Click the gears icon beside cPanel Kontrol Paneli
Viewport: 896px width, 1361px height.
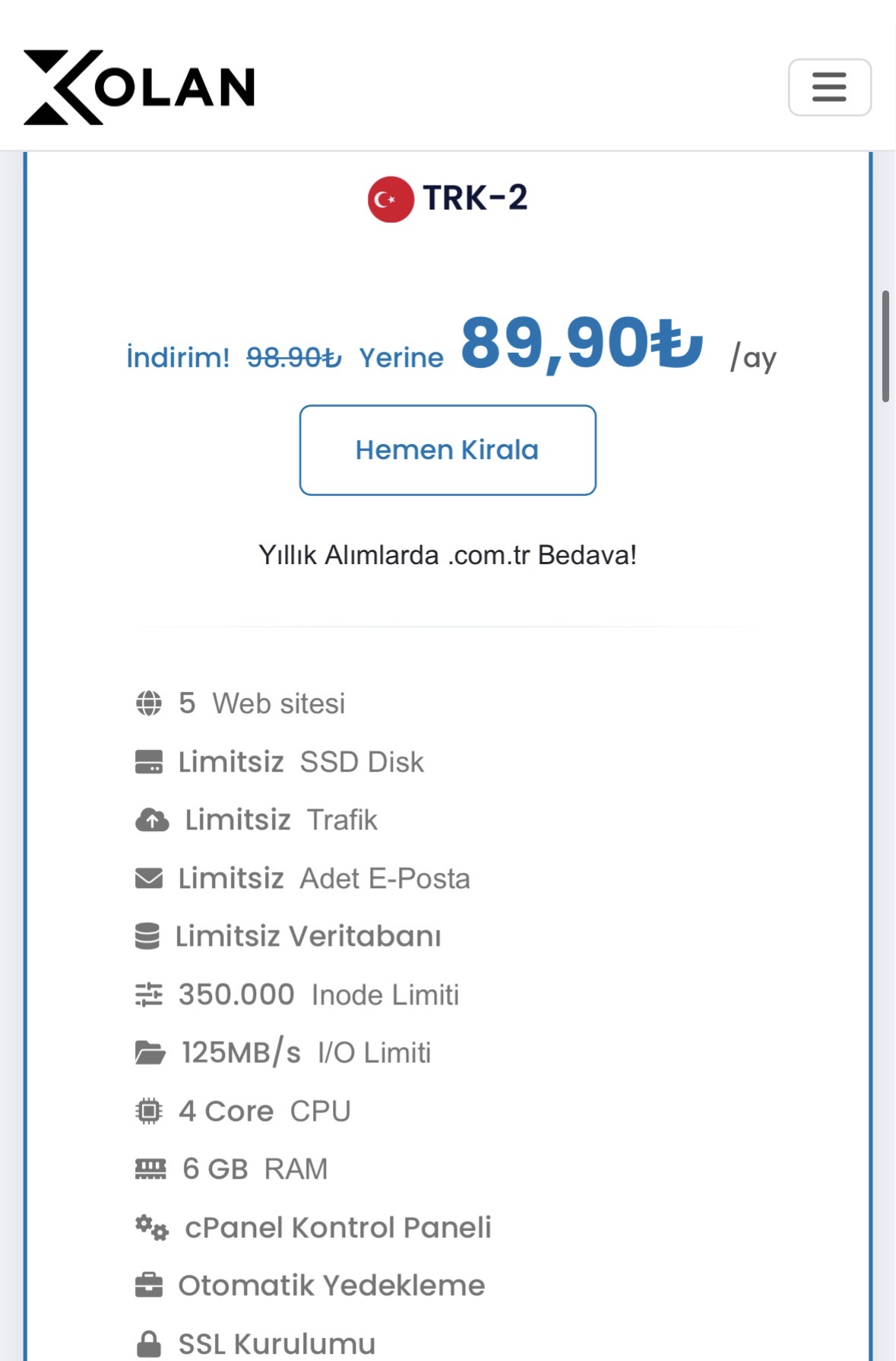pyautogui.click(x=152, y=1227)
